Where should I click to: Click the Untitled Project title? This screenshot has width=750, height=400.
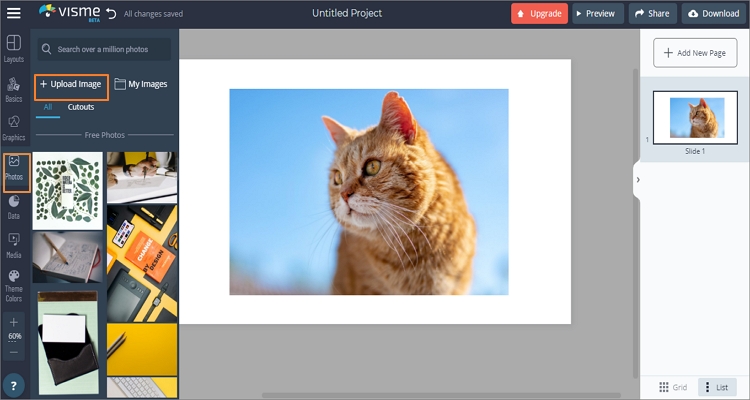tap(347, 13)
